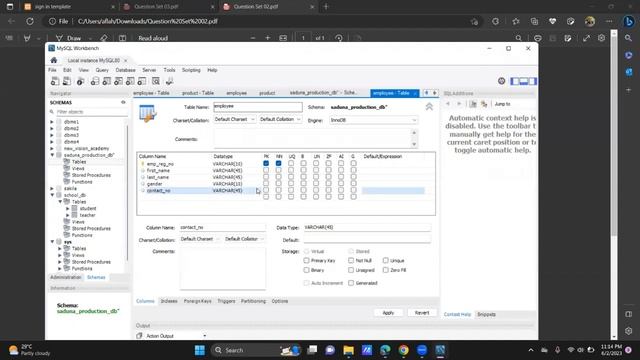Click the reconnect to DBMS toolbar icon
Viewport: 640px width, 360px height.
point(169,81)
